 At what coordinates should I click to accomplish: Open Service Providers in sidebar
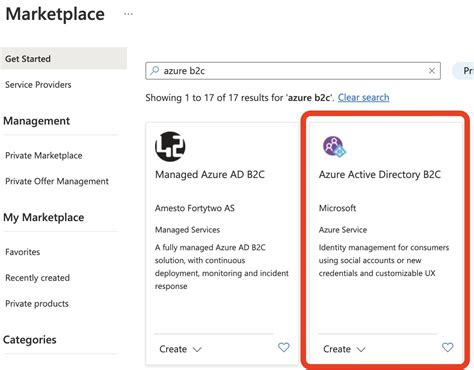[38, 85]
